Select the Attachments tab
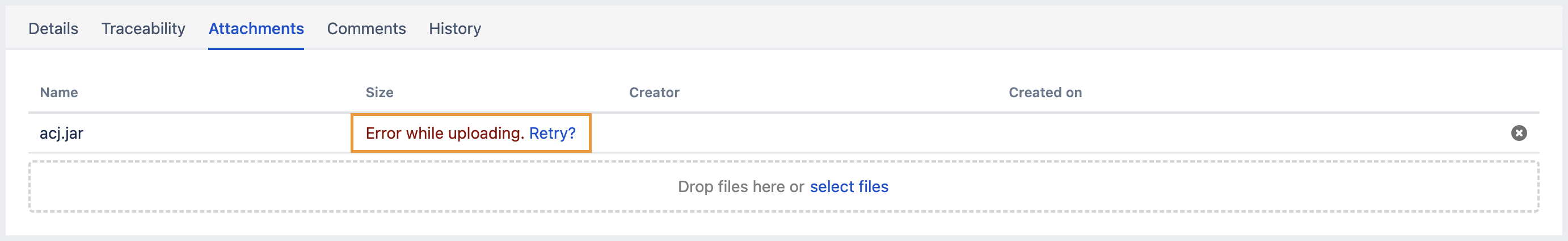Image resolution: width=1568 pixels, height=241 pixels. [256, 28]
